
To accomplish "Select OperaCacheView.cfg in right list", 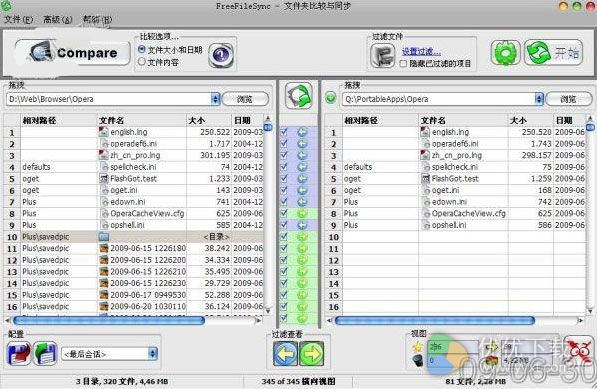I will point(469,214).
